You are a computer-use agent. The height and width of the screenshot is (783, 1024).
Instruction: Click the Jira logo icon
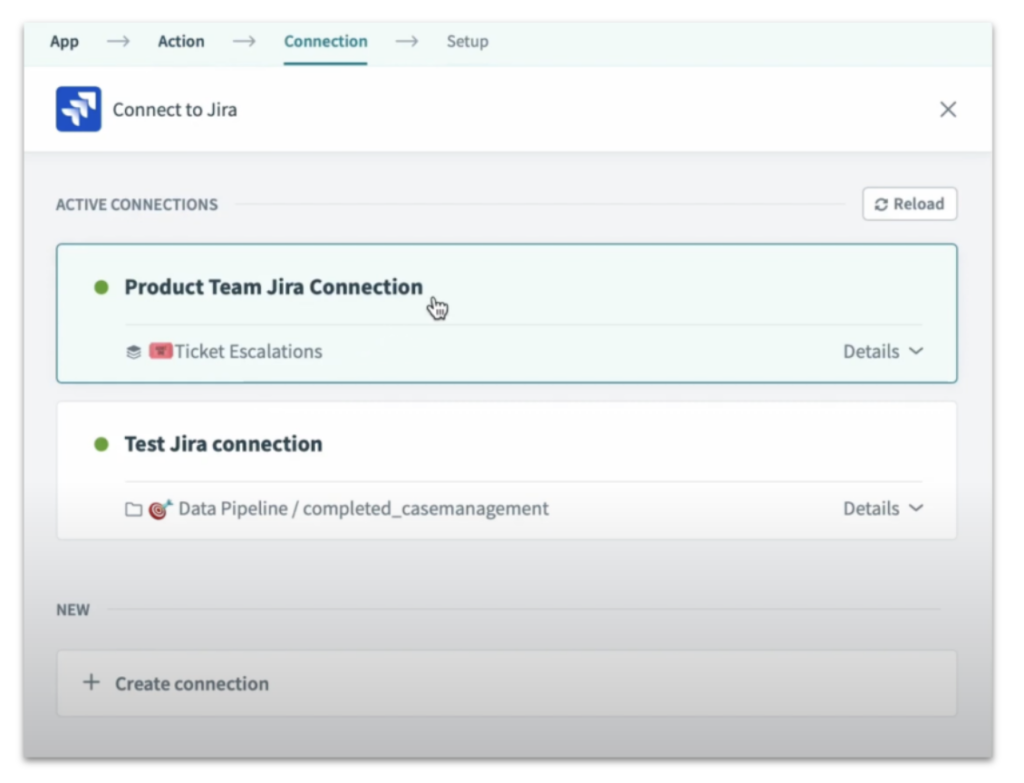pyautogui.click(x=78, y=109)
